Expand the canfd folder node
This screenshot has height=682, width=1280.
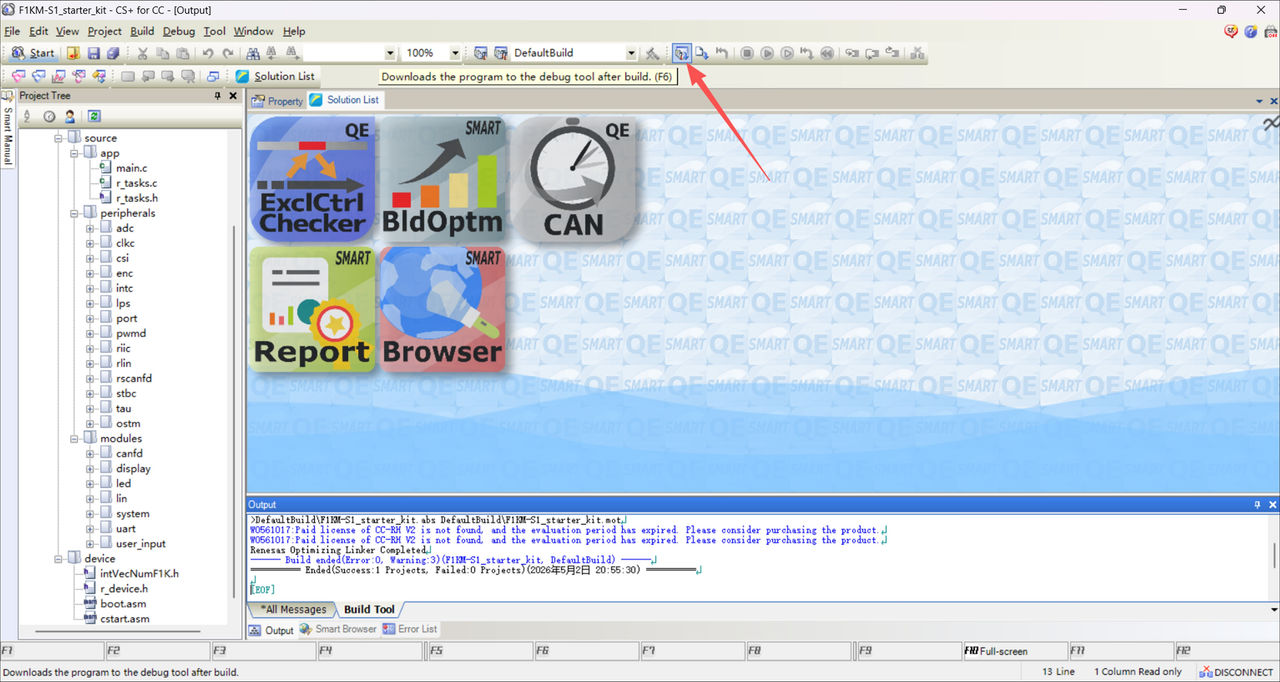tap(90, 453)
